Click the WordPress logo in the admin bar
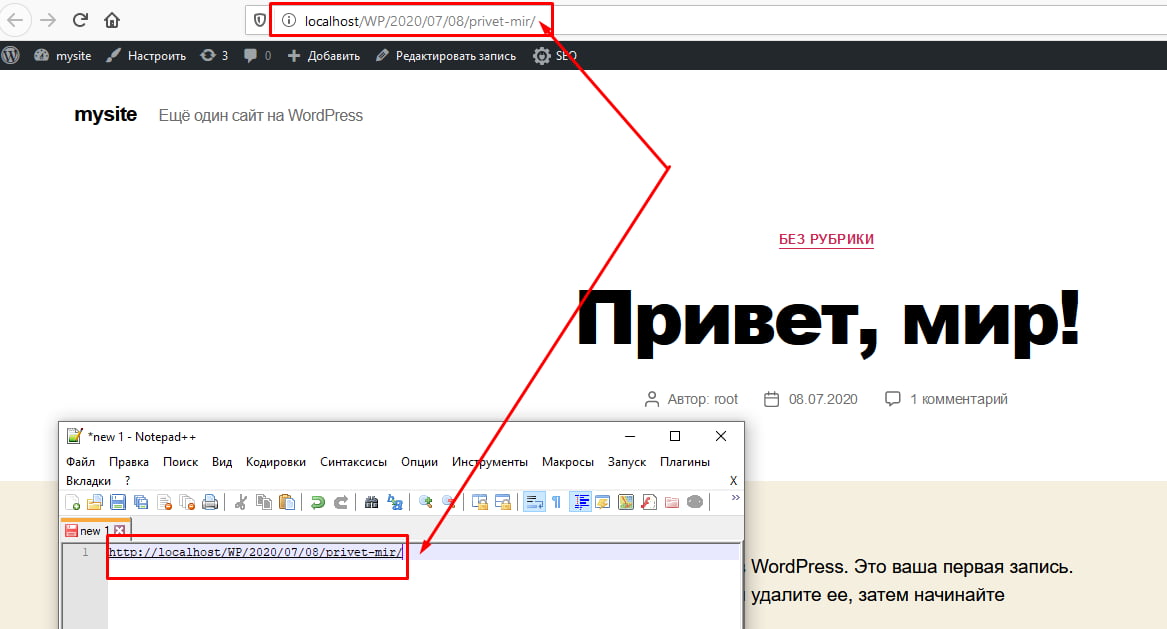 coord(11,55)
